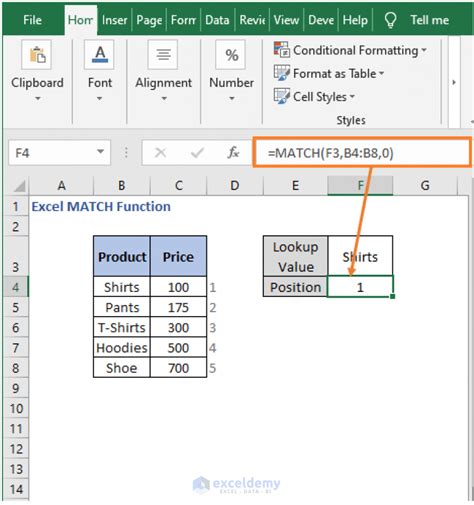Select column F header
The width and height of the screenshot is (474, 505).
[360, 185]
